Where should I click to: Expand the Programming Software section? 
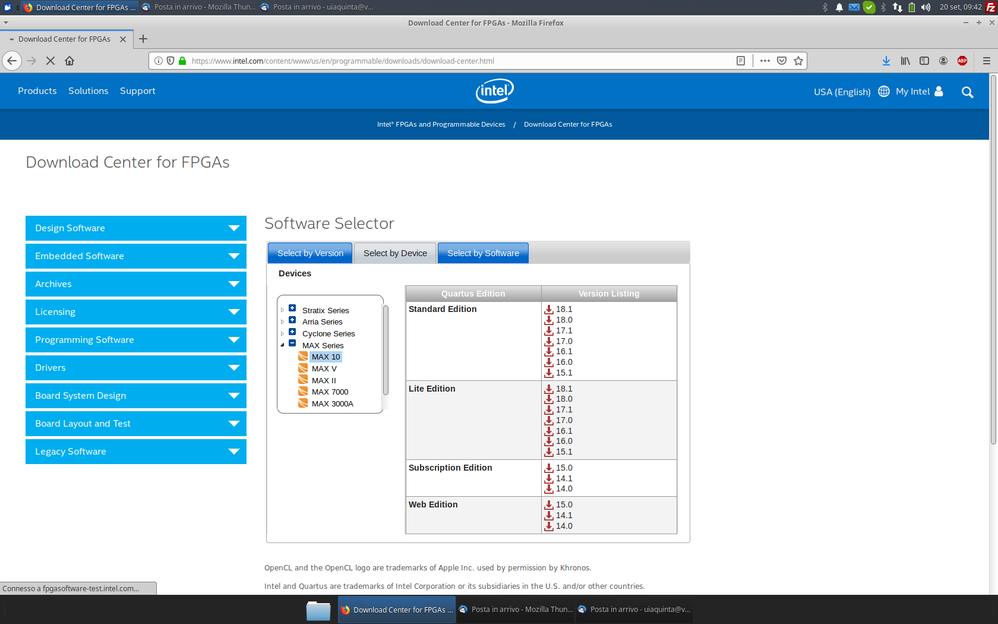click(136, 339)
